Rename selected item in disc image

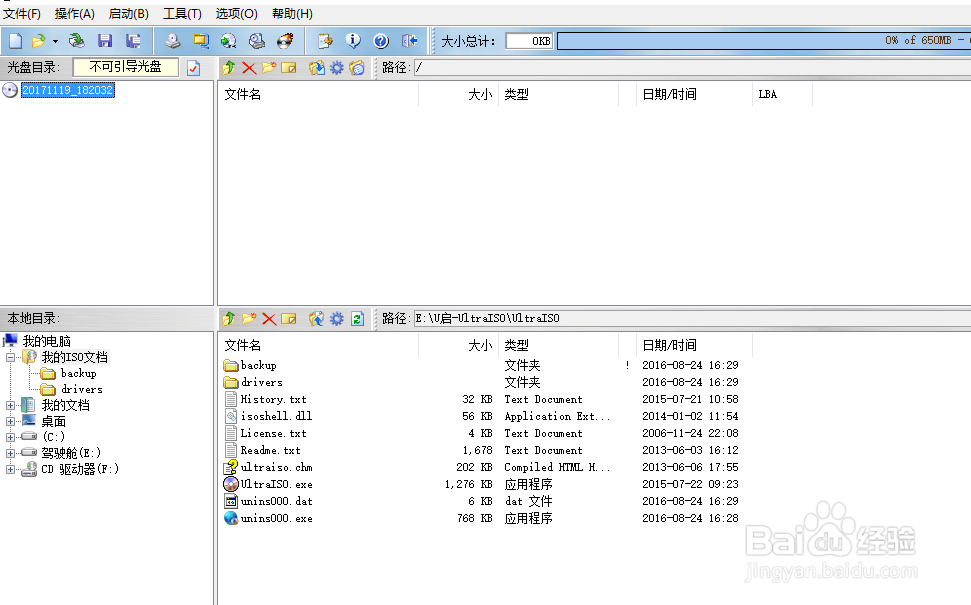click(x=289, y=67)
